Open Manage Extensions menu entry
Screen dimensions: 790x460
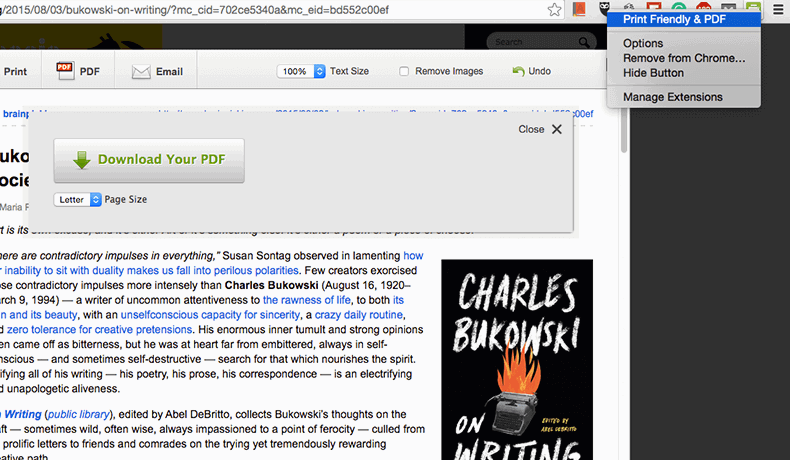tap(684, 97)
